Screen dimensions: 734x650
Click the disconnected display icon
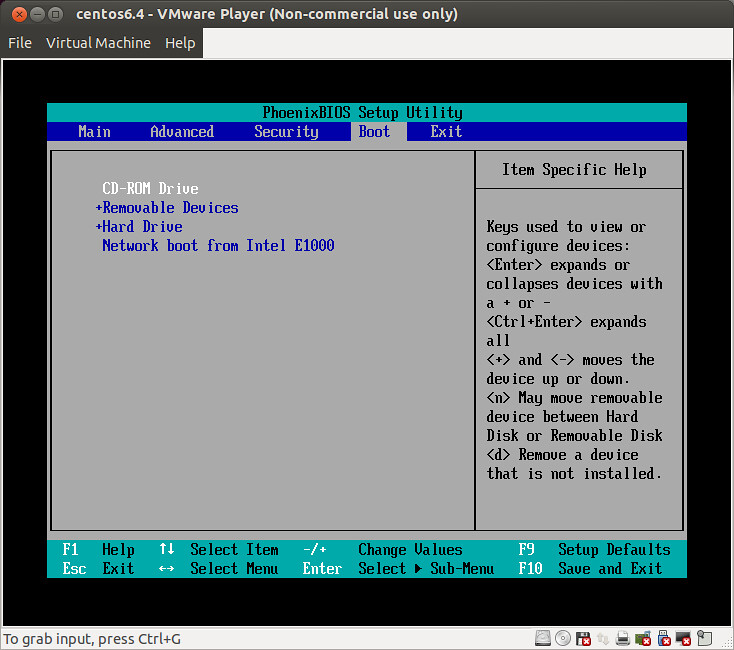click(x=683, y=638)
